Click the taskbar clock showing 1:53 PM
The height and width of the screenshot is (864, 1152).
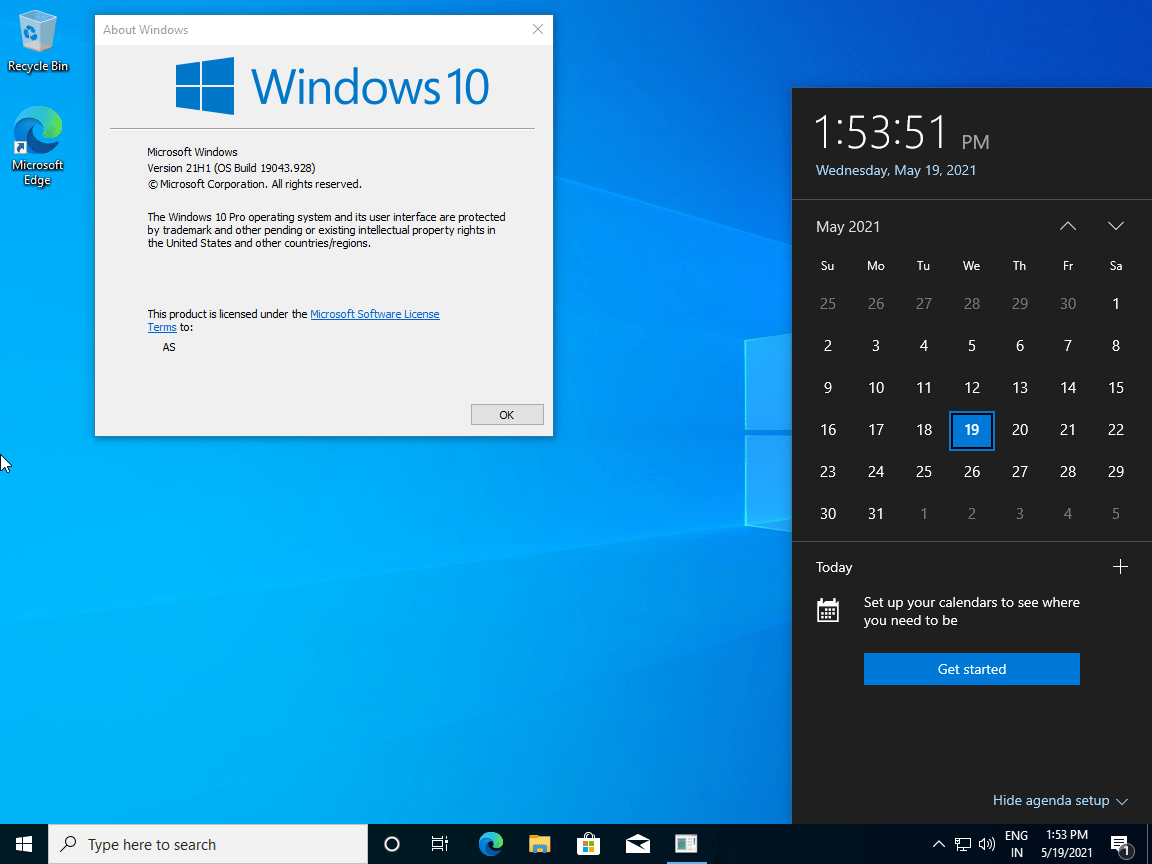1066,844
